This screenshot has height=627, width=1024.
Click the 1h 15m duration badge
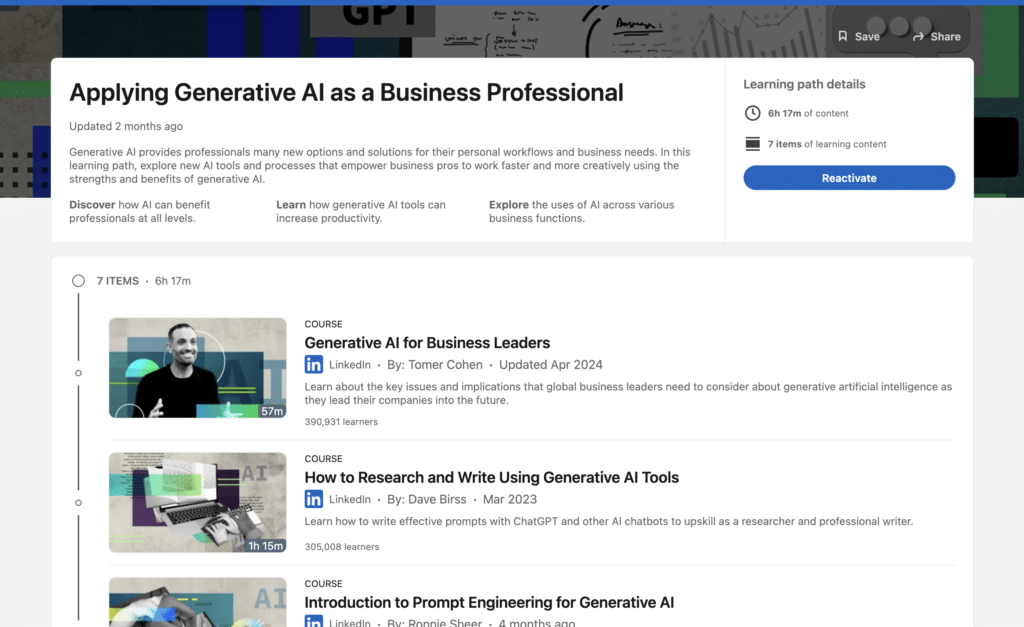pos(265,545)
